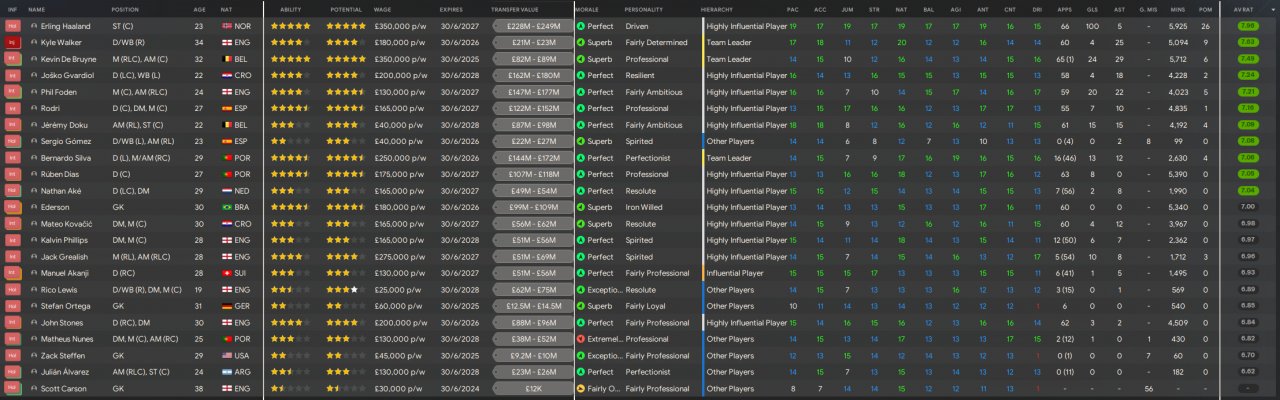The height and width of the screenshot is (400, 1280).
Task: Click Matheus Nunes' red morale icon
Action: point(581,339)
